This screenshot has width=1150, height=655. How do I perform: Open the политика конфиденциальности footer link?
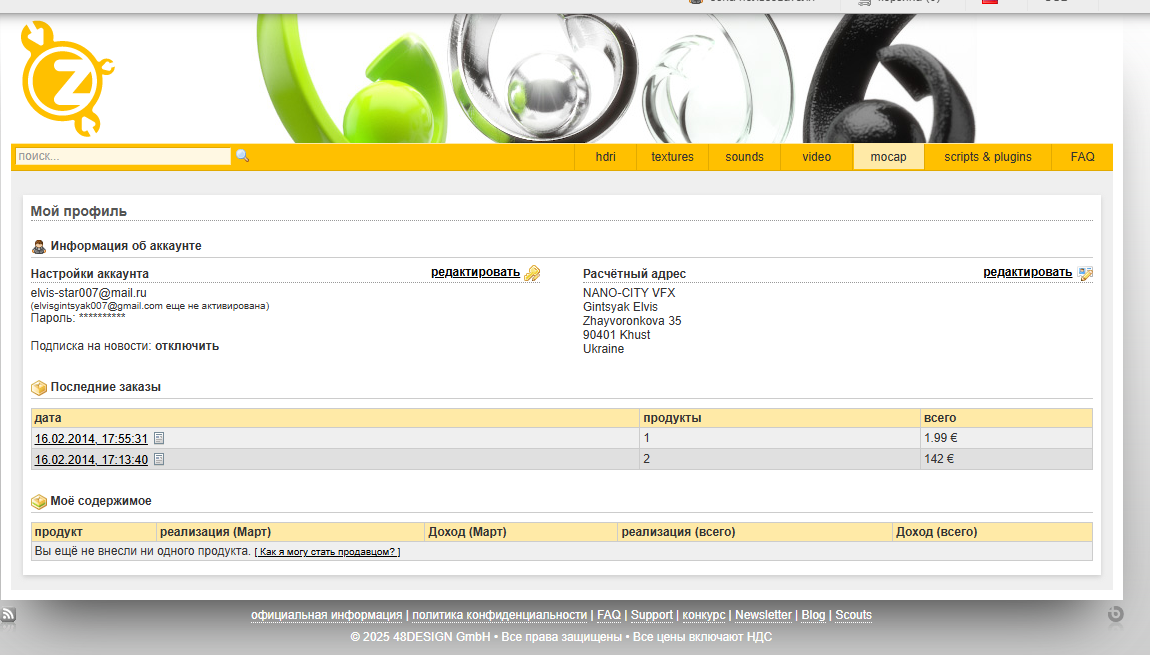[499, 615]
